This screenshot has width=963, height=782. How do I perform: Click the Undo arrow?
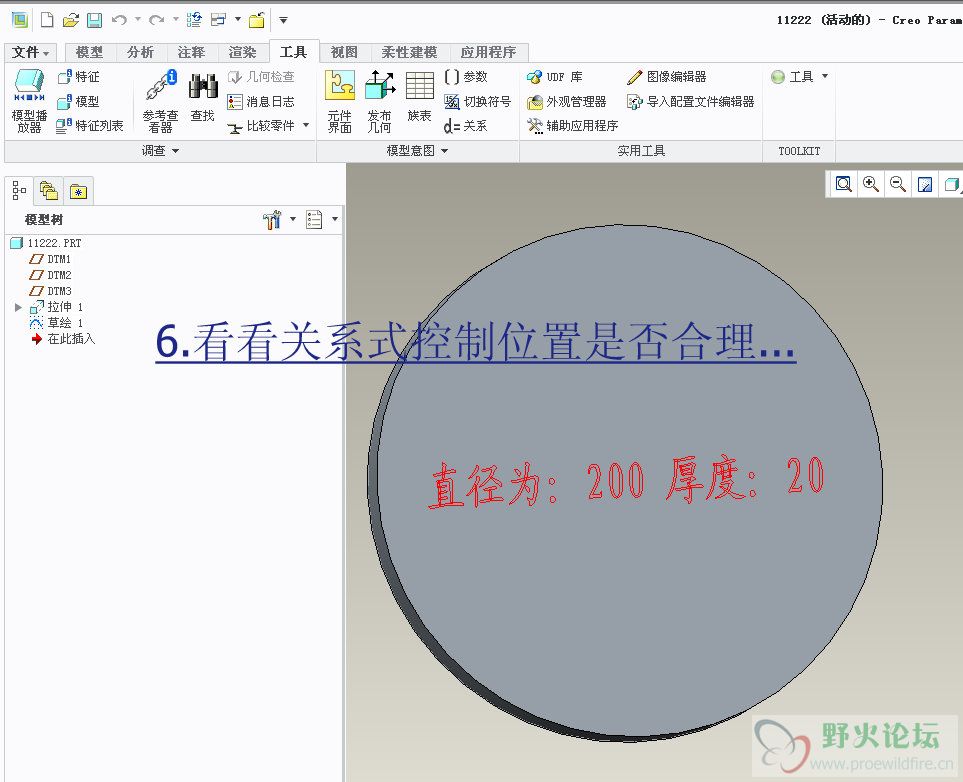pyautogui.click(x=119, y=20)
